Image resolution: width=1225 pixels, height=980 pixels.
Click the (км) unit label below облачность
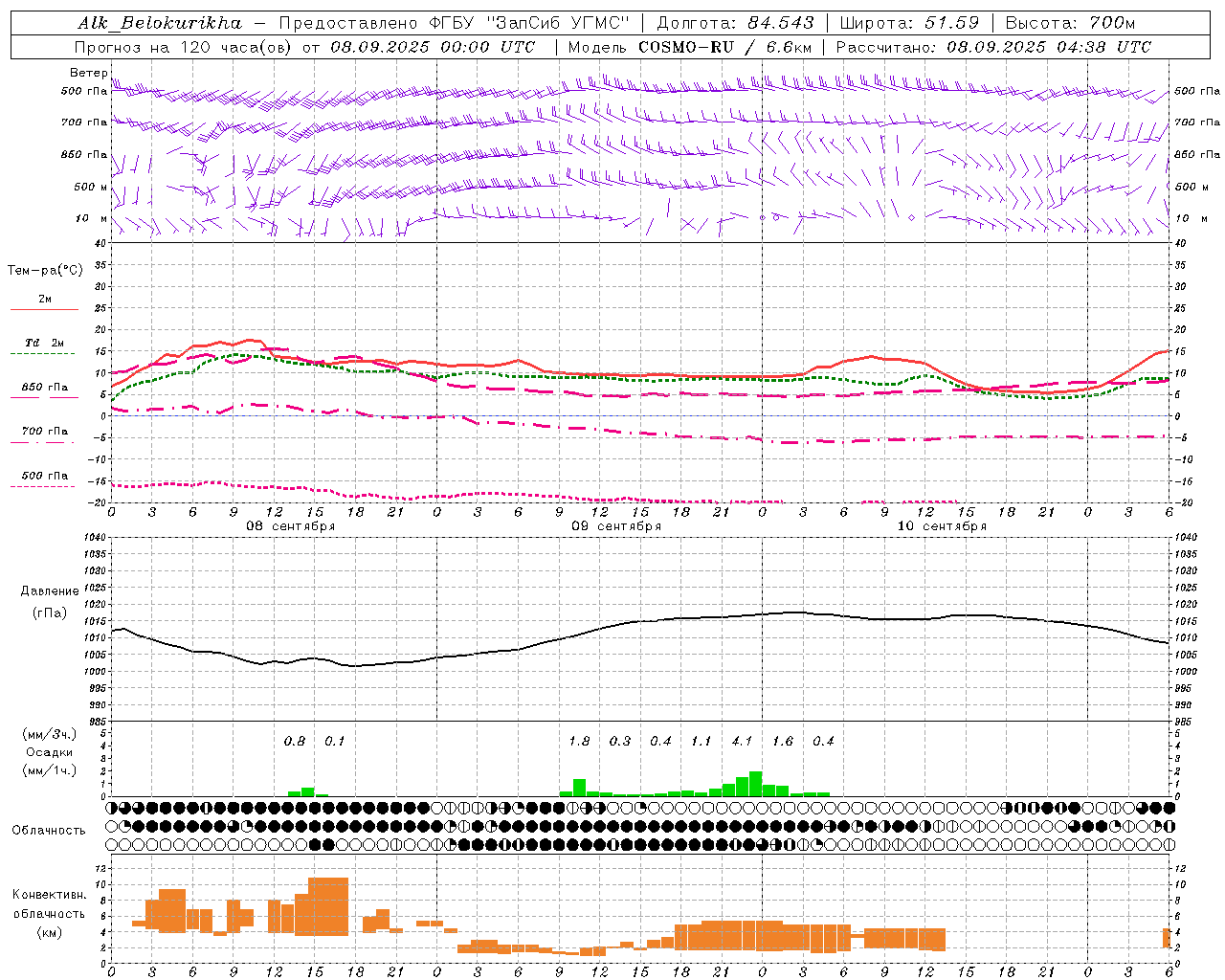49,932
